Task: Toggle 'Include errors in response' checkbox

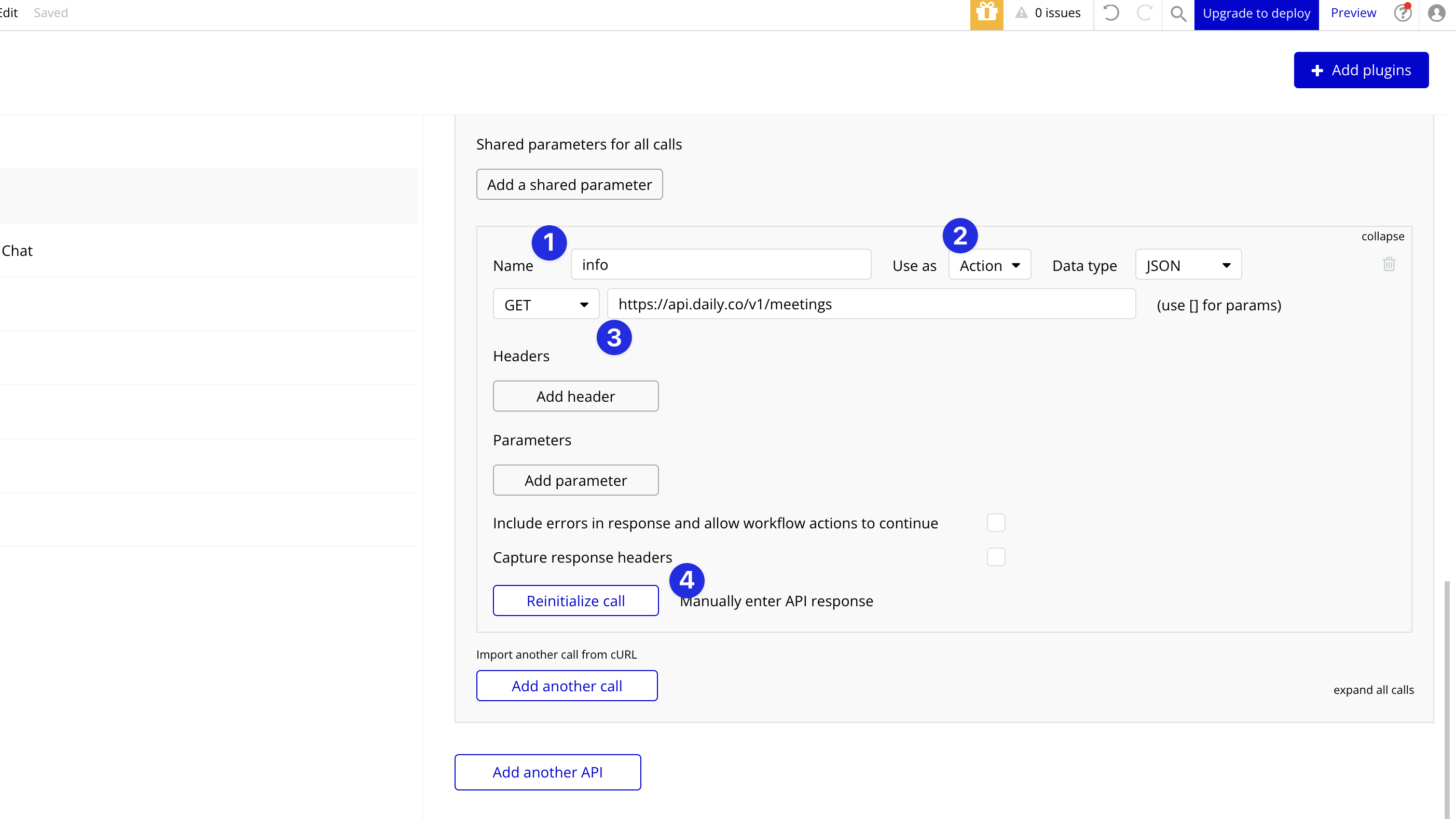Action: pyautogui.click(x=997, y=523)
